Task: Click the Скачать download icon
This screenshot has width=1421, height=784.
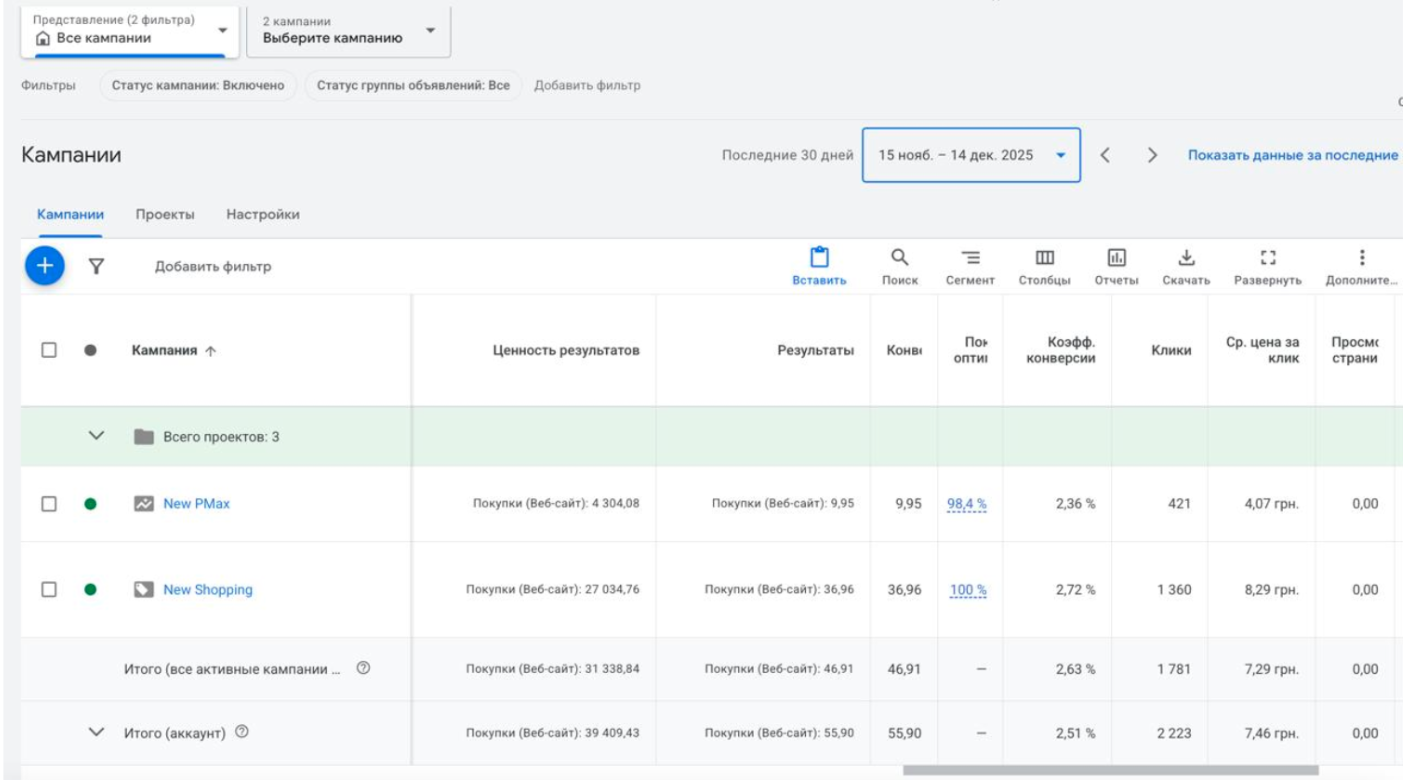Action: 1187,258
